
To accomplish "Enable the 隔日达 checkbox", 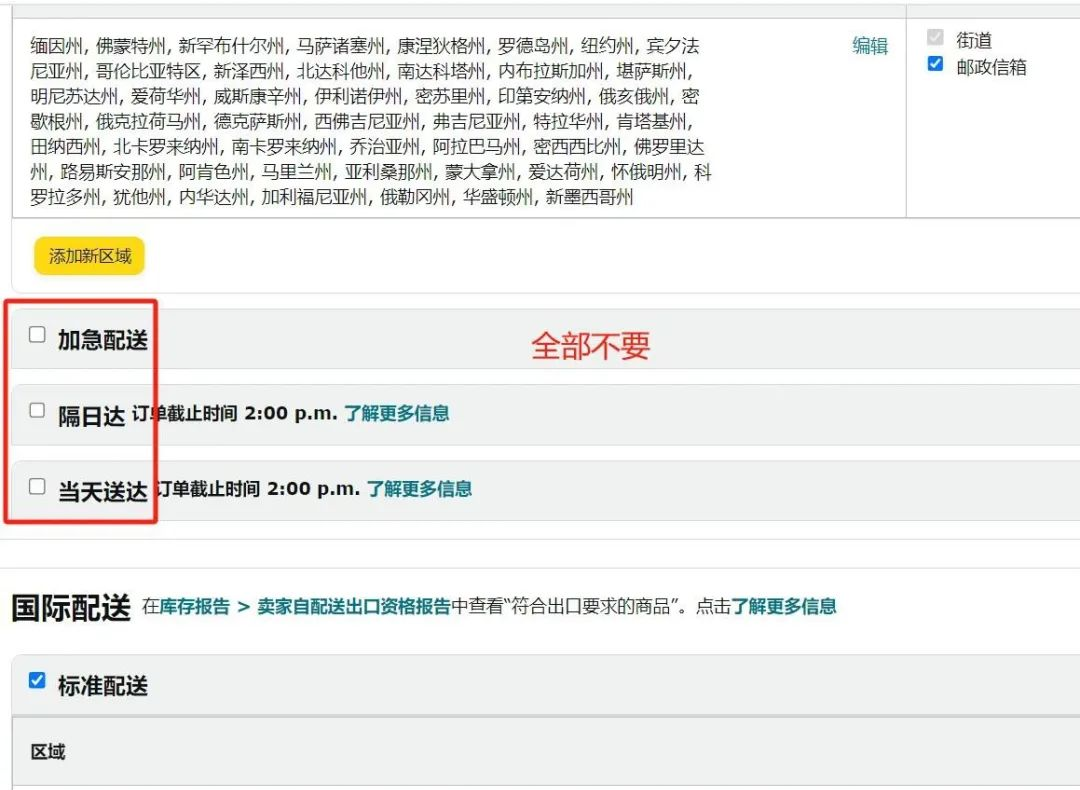I will (37, 410).
